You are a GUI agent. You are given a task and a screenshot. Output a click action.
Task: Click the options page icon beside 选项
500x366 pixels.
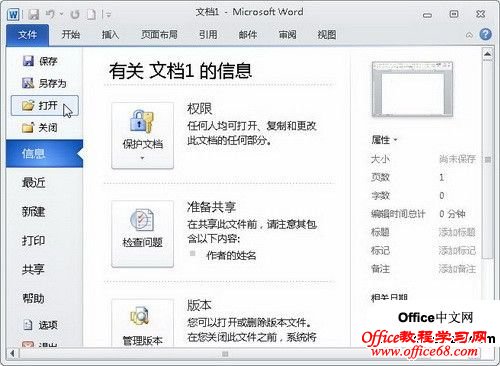(28, 324)
